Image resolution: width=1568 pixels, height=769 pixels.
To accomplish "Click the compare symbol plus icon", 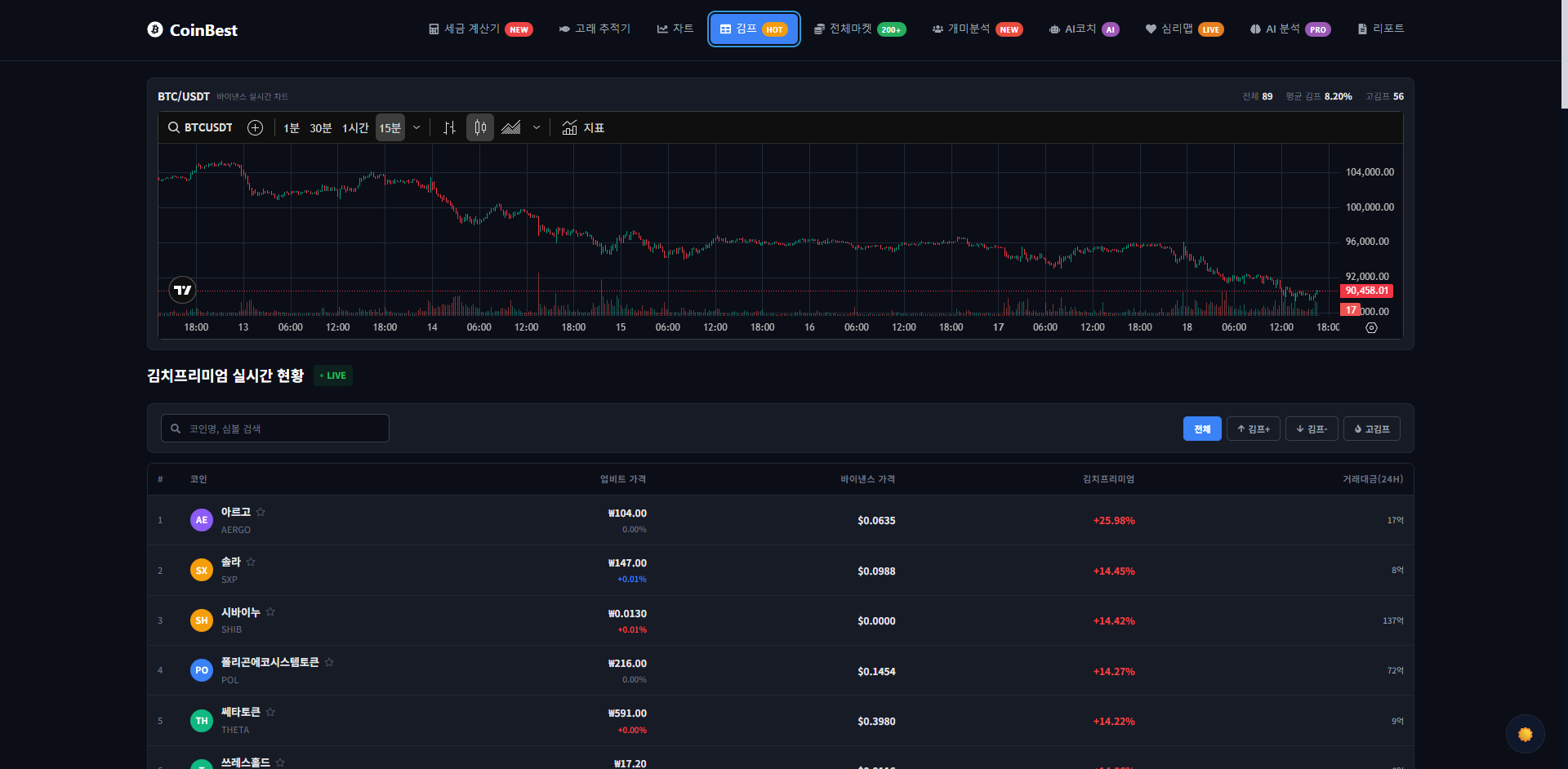I will 255,127.
